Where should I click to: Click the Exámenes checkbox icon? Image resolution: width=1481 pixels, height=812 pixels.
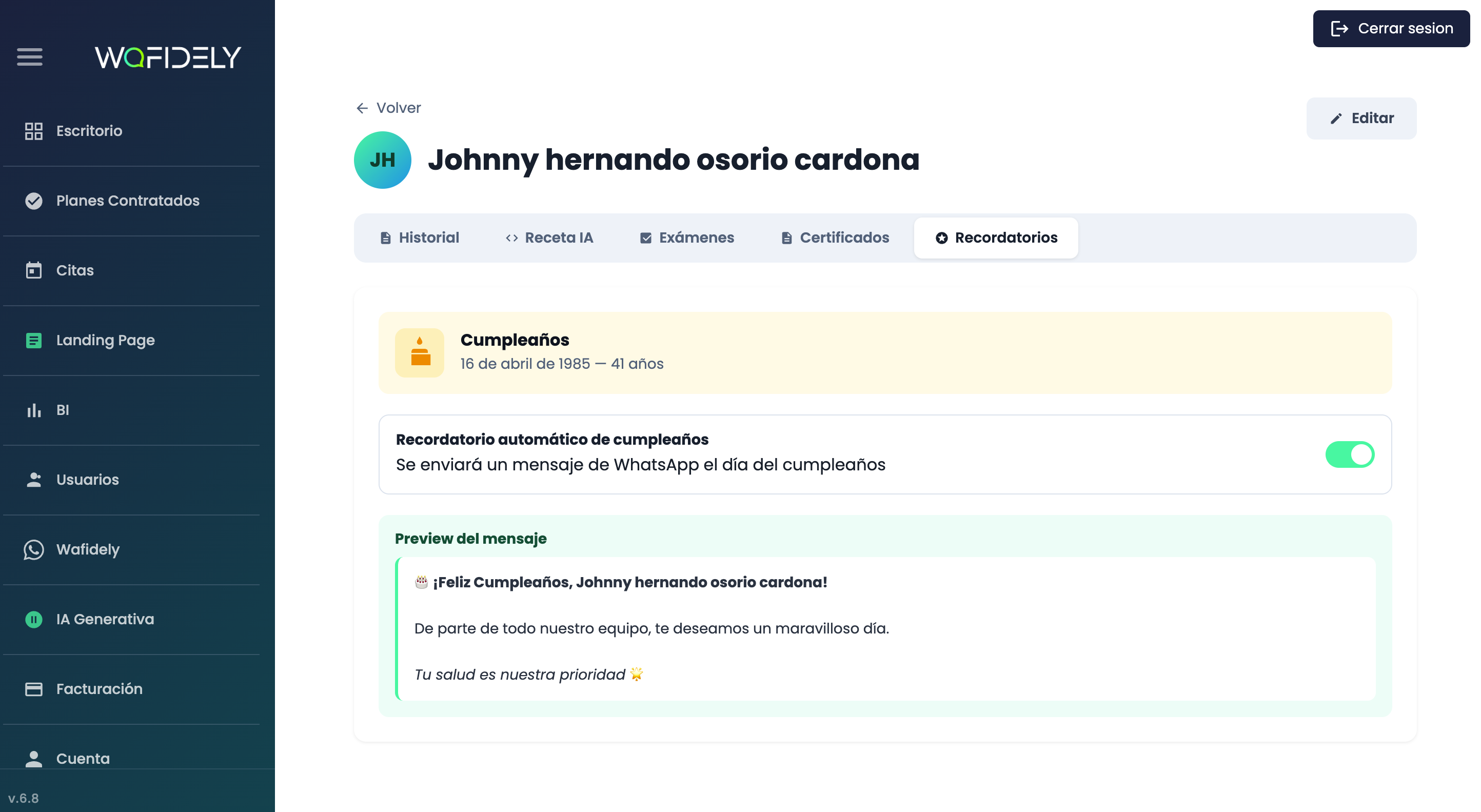pyautogui.click(x=646, y=238)
